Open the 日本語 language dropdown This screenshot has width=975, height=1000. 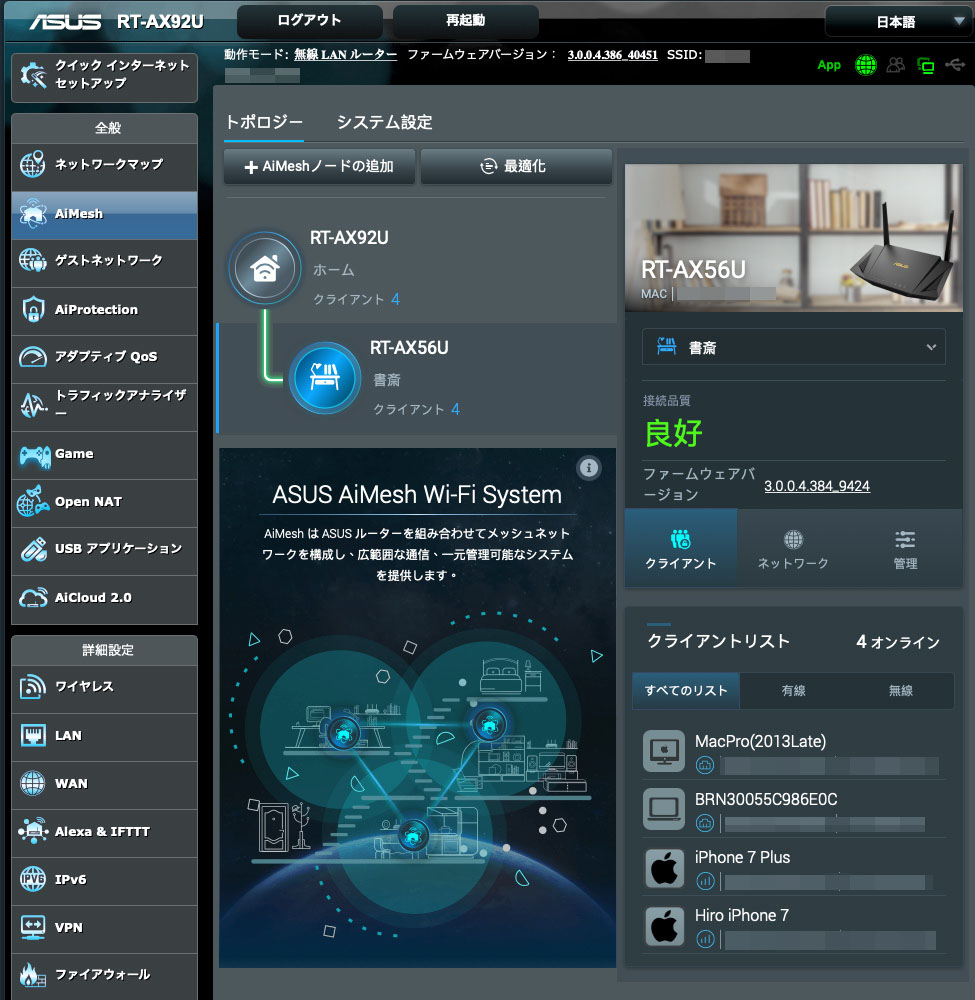coord(899,22)
